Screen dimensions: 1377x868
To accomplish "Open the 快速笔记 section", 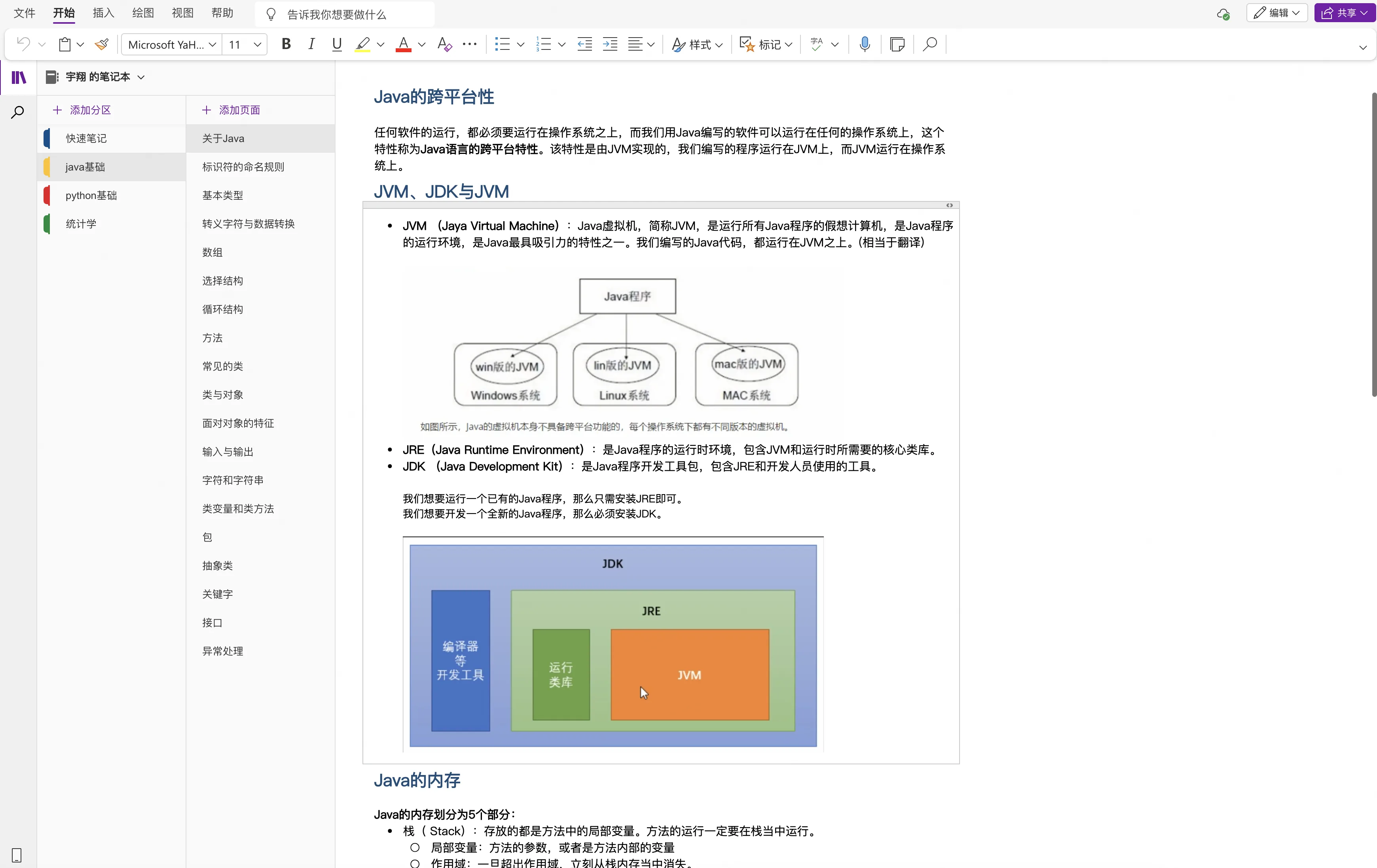I will click(x=112, y=138).
